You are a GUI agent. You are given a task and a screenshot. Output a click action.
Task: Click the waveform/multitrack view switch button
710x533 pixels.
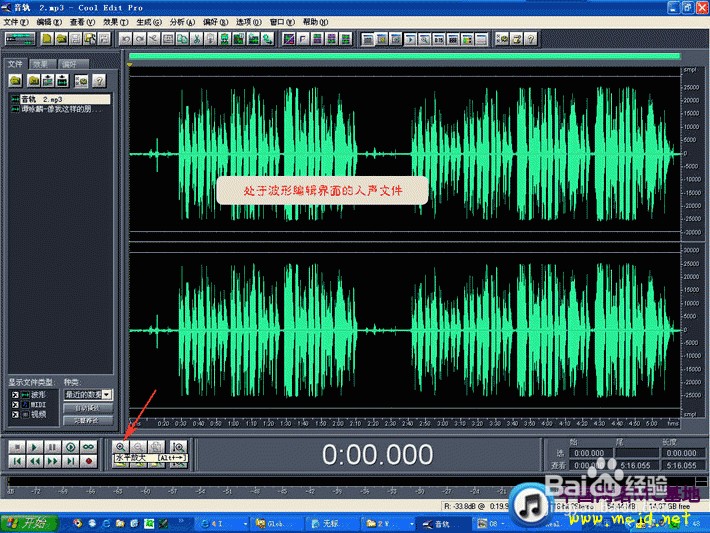pyautogui.click(x=20, y=39)
